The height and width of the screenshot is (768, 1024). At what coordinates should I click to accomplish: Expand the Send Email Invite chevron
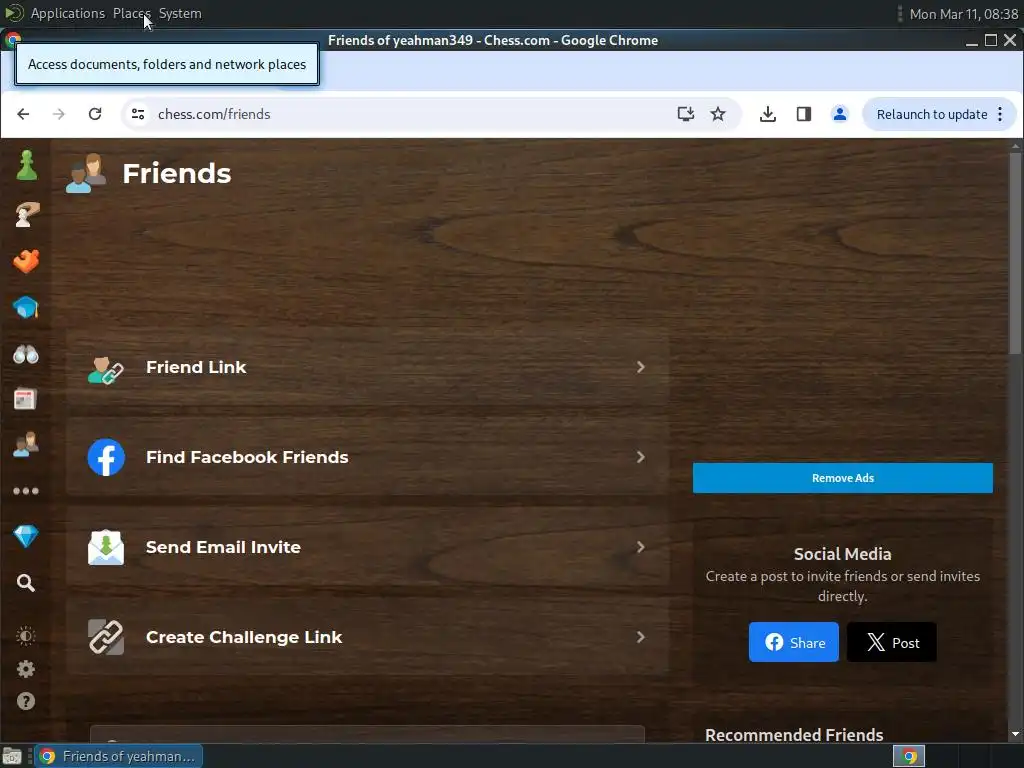coord(641,547)
